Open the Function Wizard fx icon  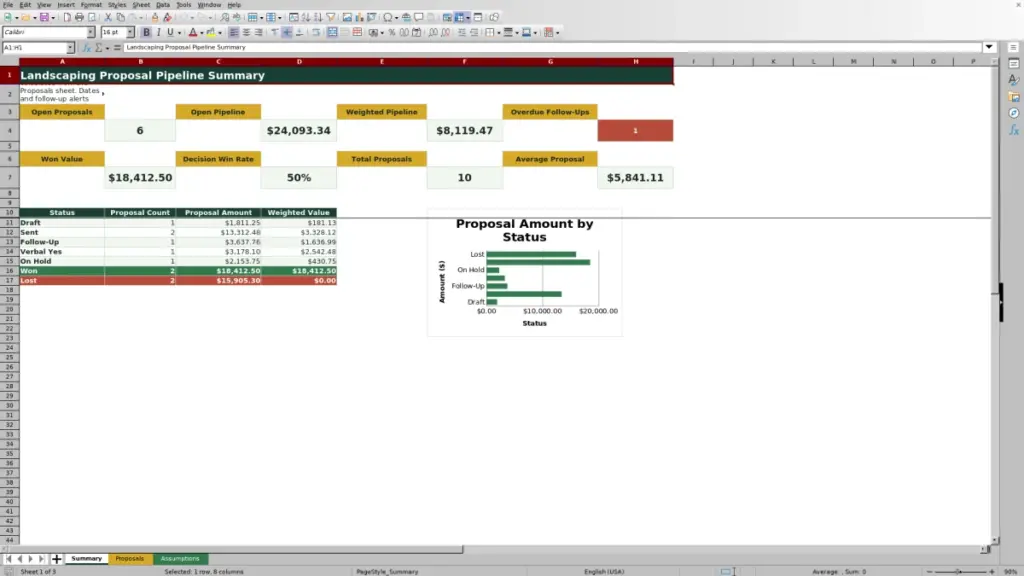pyautogui.click(x=86, y=48)
